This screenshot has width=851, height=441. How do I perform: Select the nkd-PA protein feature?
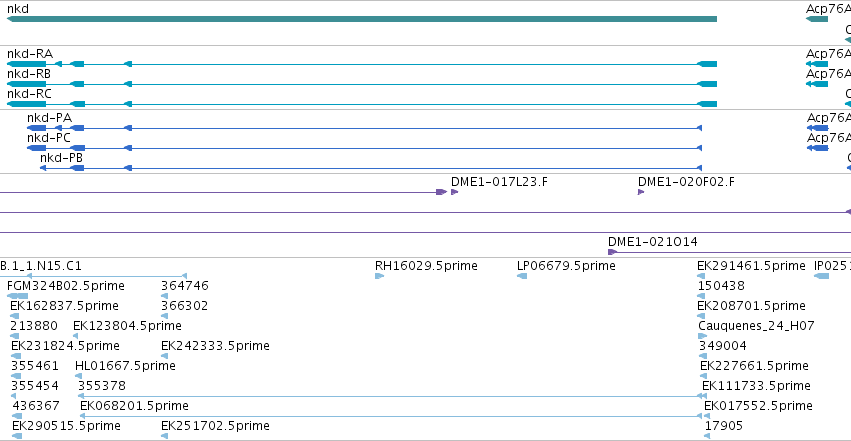(364, 128)
